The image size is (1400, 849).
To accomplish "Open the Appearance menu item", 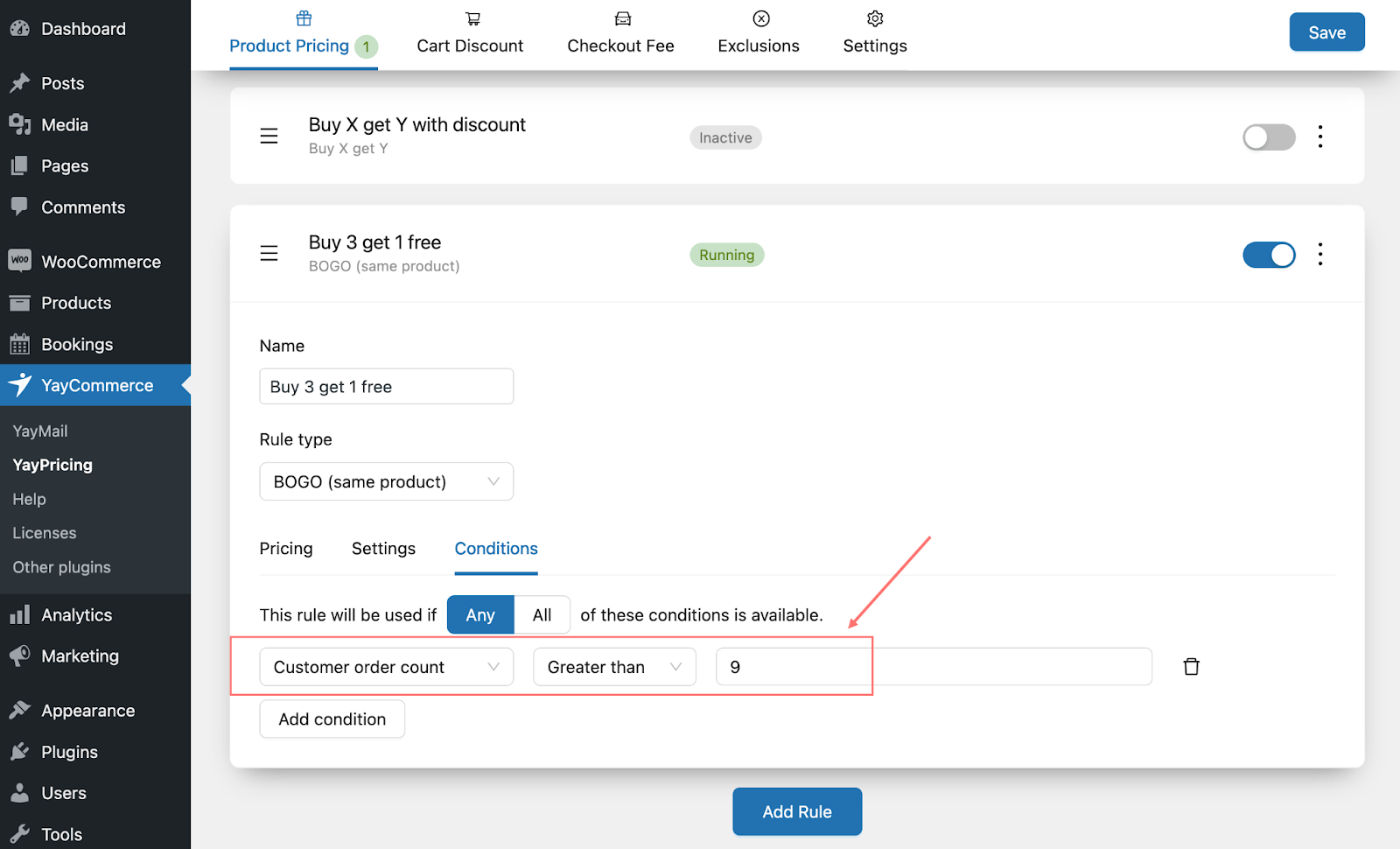I will [x=95, y=710].
